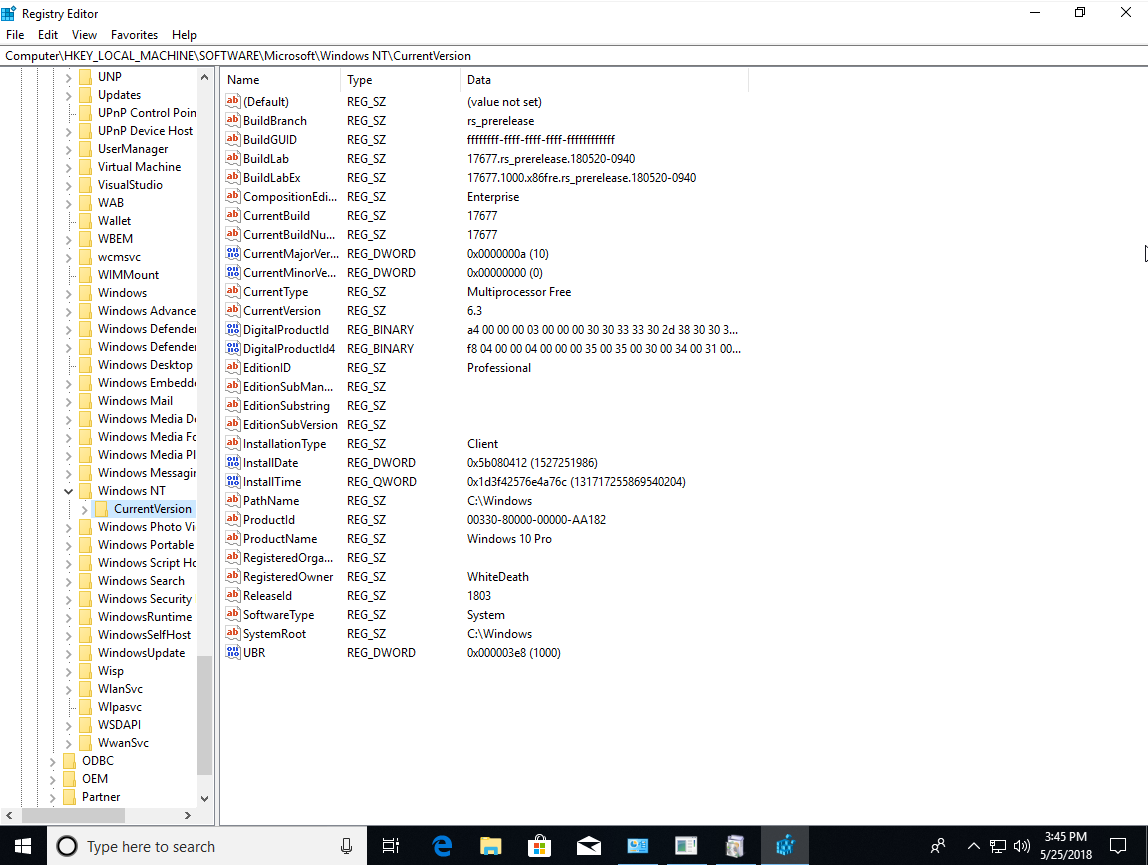Click the CurrentMajorVer DWORD value icon
This screenshot has width=1148, height=865.
pos(233,253)
